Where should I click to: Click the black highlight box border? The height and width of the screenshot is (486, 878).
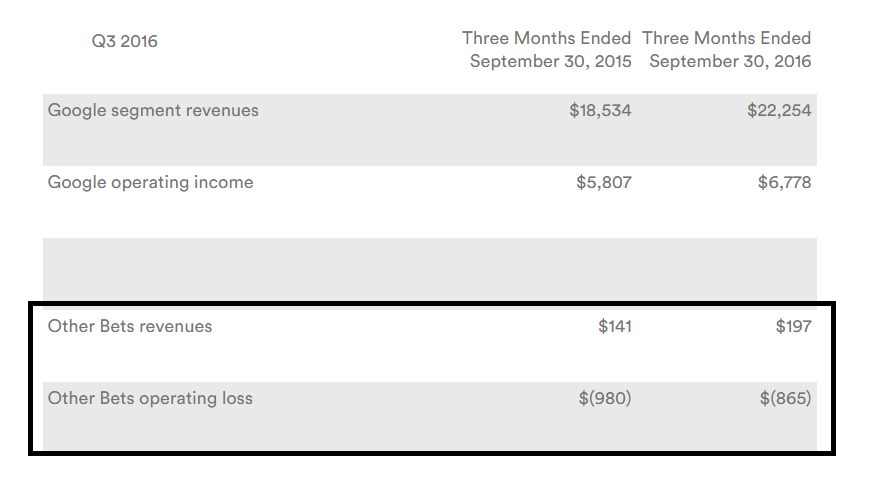pos(432,304)
